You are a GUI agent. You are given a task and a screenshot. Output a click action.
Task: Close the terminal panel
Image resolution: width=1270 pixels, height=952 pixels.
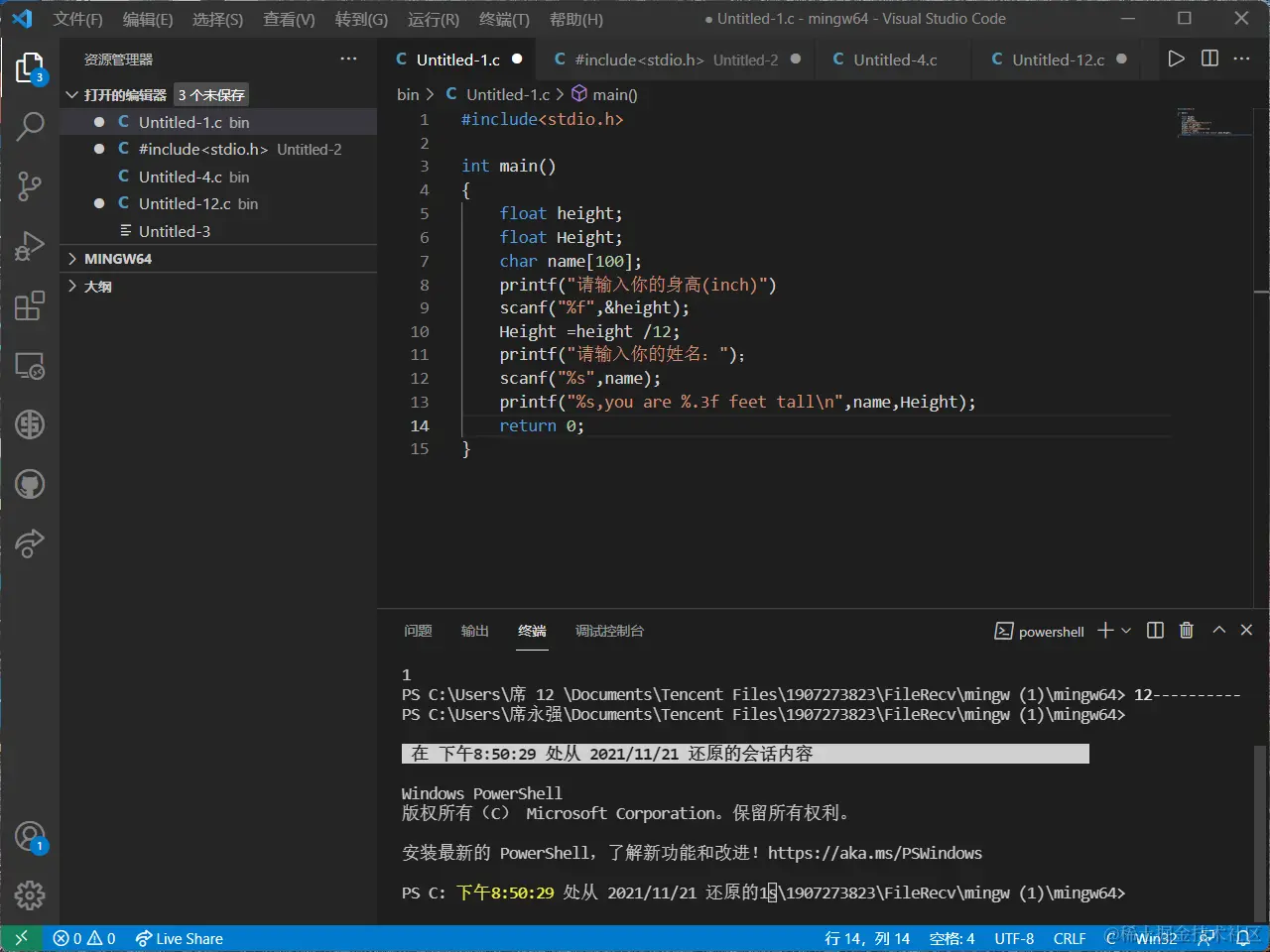pyautogui.click(x=1247, y=631)
